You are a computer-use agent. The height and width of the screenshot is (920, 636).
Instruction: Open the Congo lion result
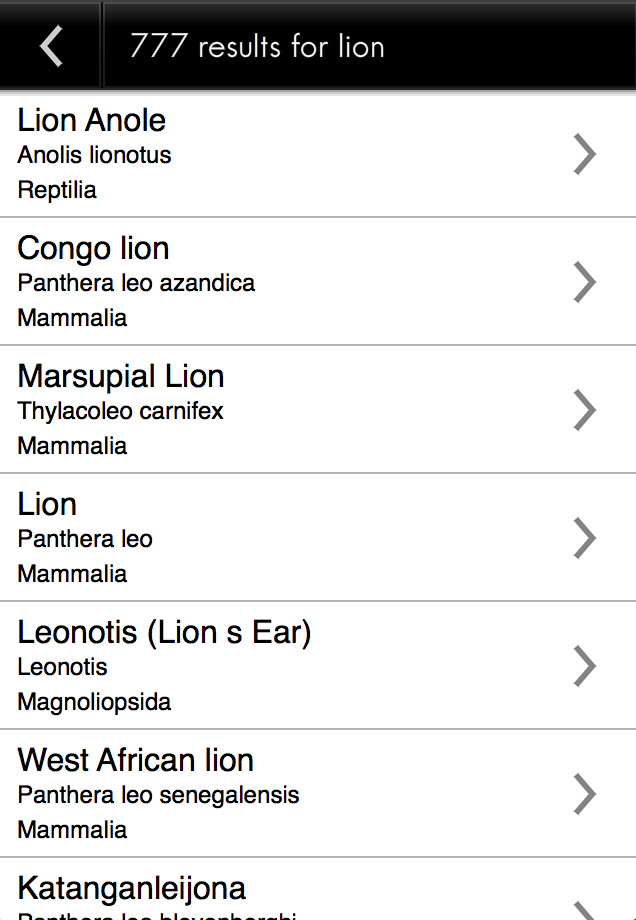click(94, 249)
